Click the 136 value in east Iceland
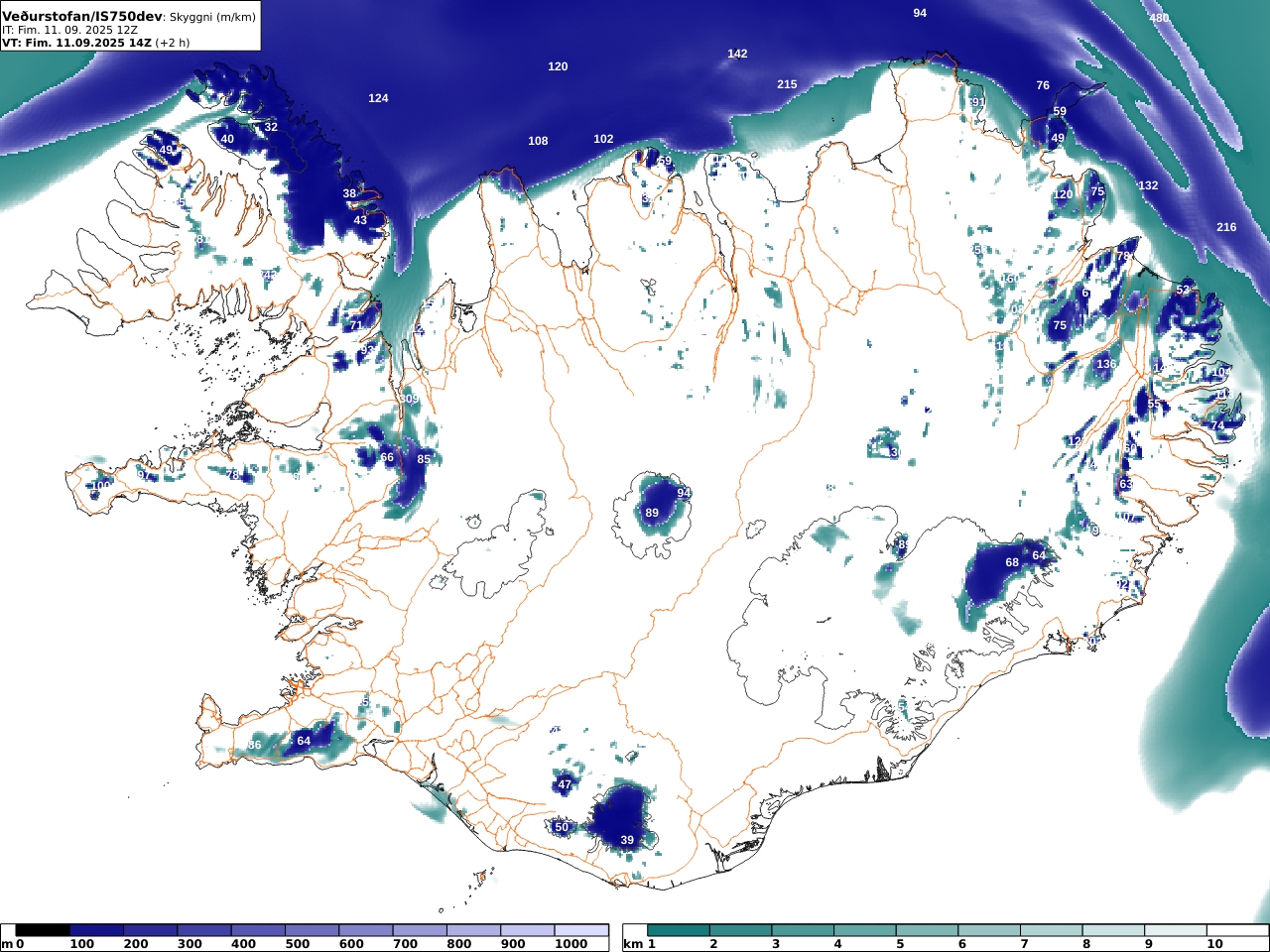The width and height of the screenshot is (1270, 952). pos(1106,364)
